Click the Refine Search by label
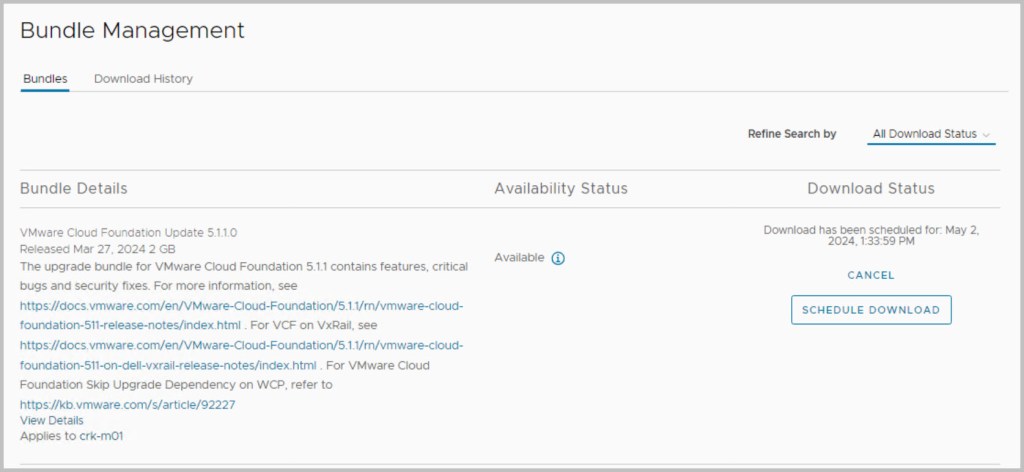Screen dimensions: 1024x472 (792, 134)
